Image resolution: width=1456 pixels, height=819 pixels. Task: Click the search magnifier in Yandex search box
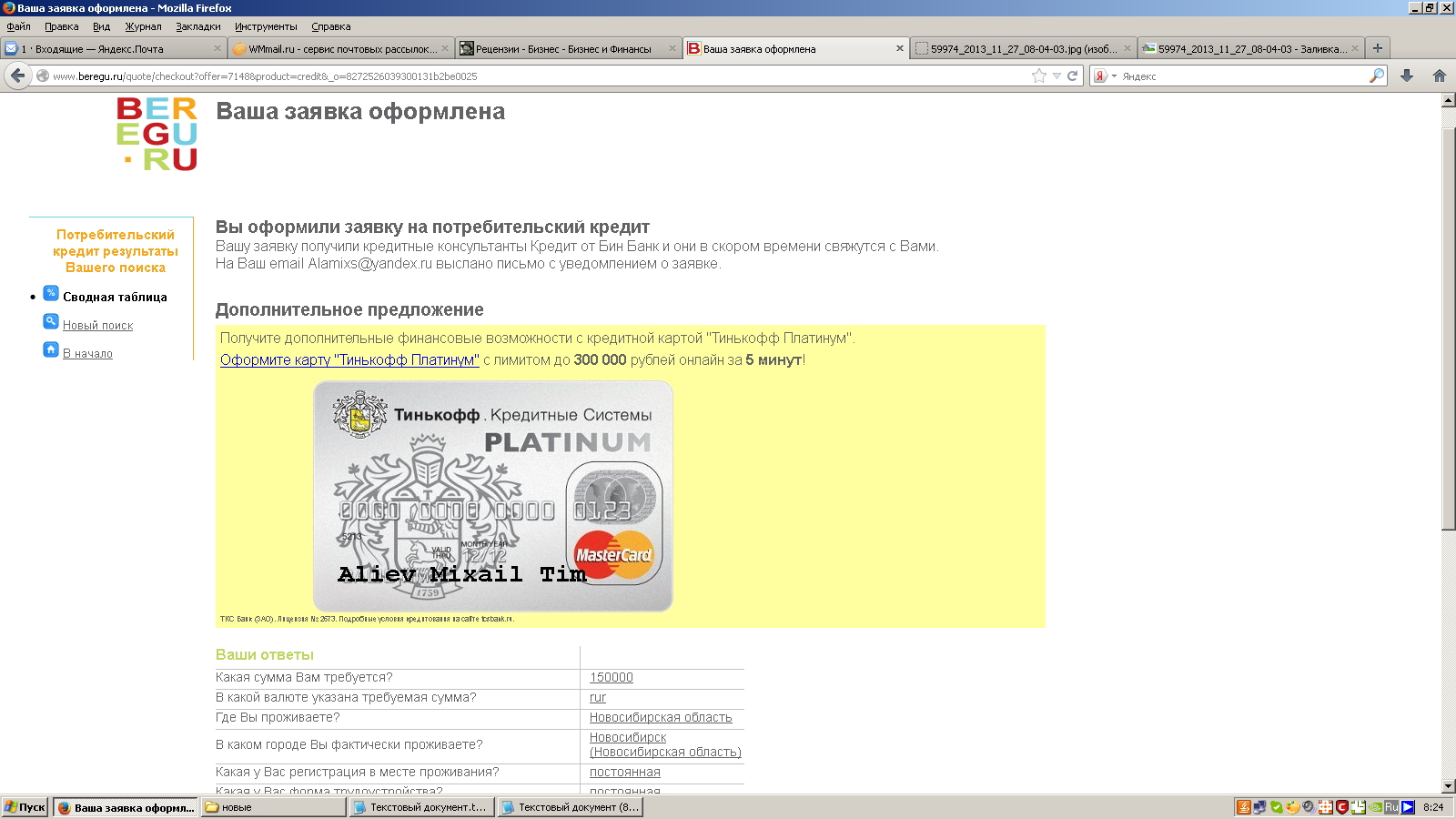click(x=1377, y=76)
